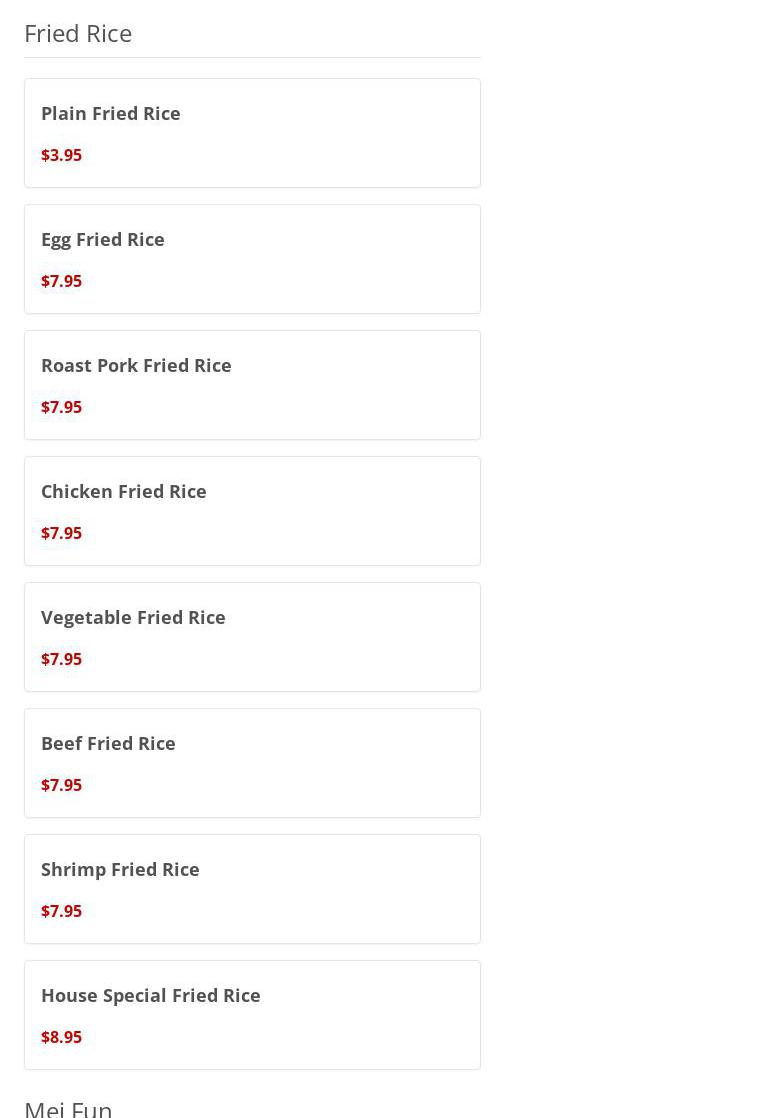Viewport: 770px width, 1118px height.
Task: Click the price under Roast Pork Fried Rice
Action: point(61,407)
